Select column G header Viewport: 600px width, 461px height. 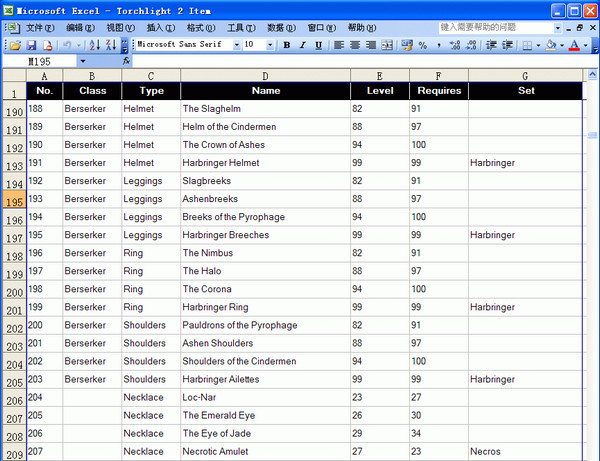click(x=525, y=76)
